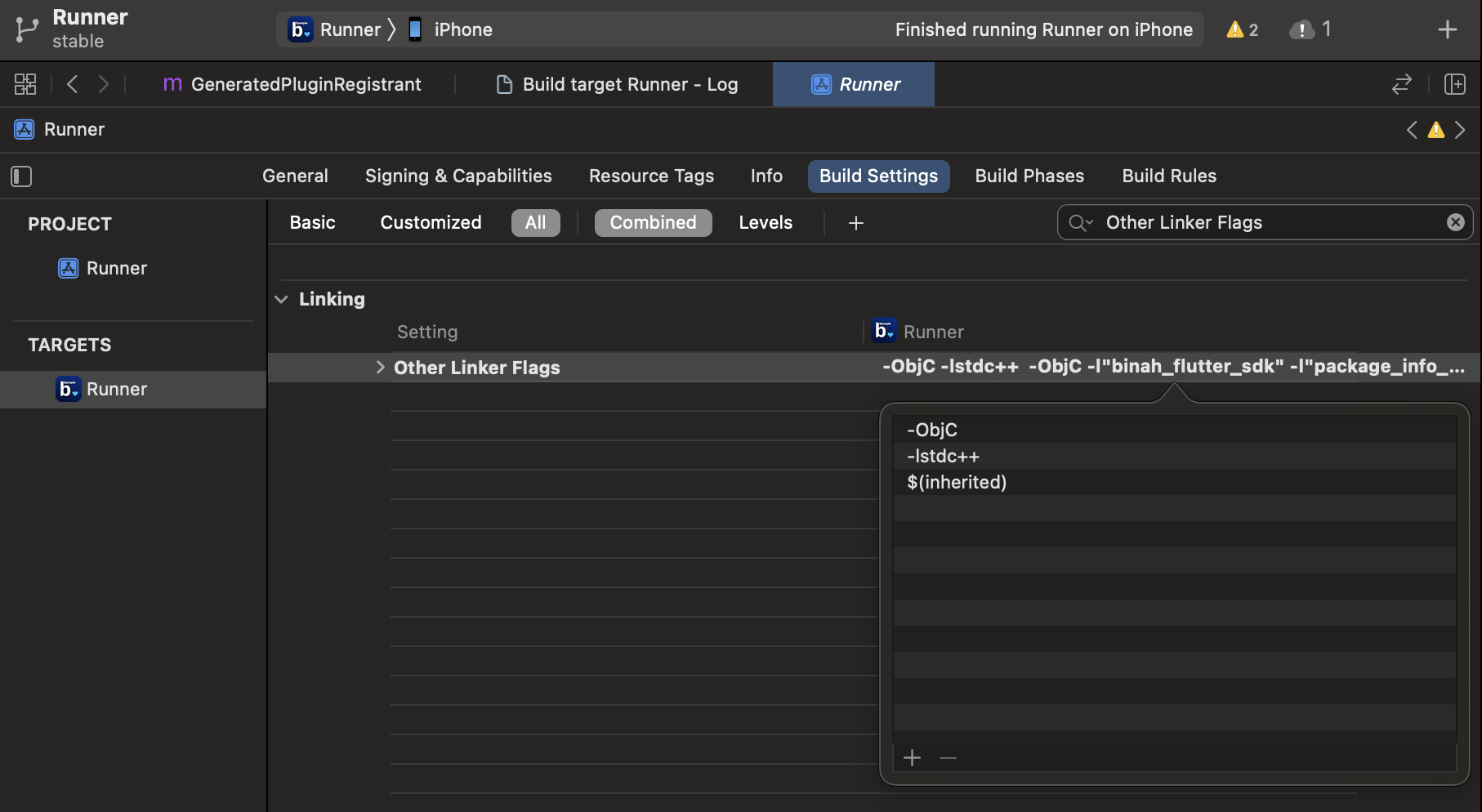The image size is (1482, 812).
Task: Open the related items grid icon
Action: [25, 84]
